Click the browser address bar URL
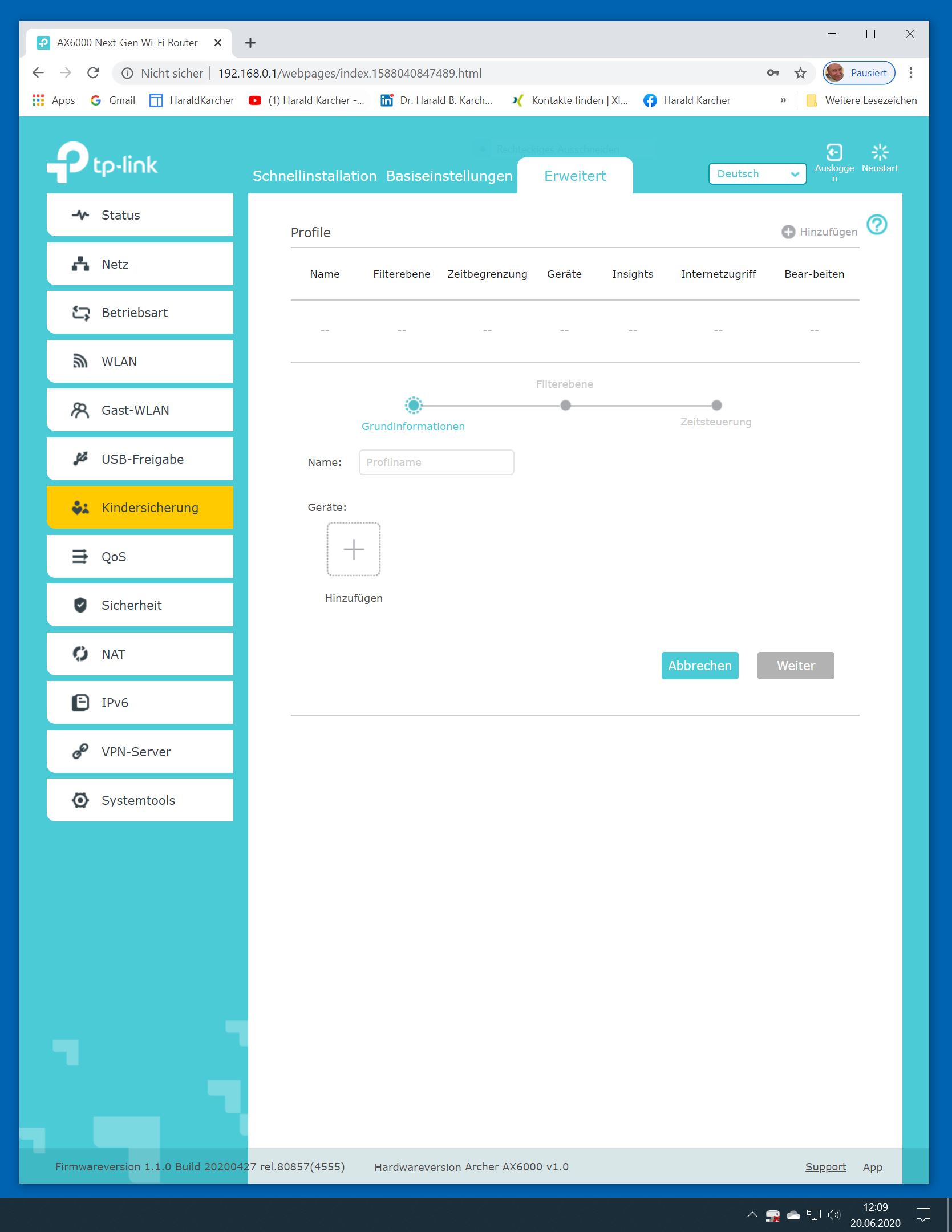952x1232 pixels. (350, 74)
